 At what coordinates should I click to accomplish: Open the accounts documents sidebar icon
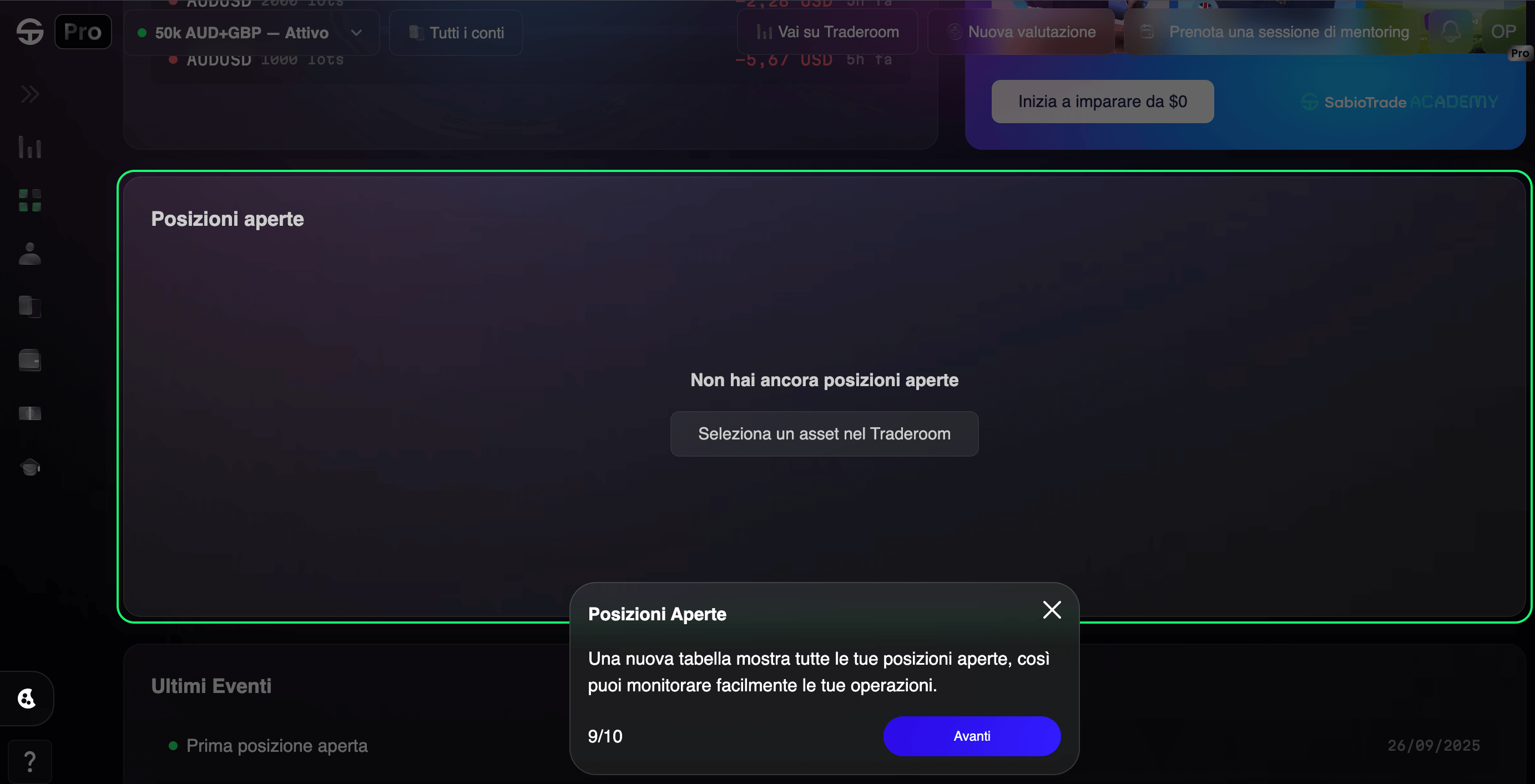pos(30,307)
